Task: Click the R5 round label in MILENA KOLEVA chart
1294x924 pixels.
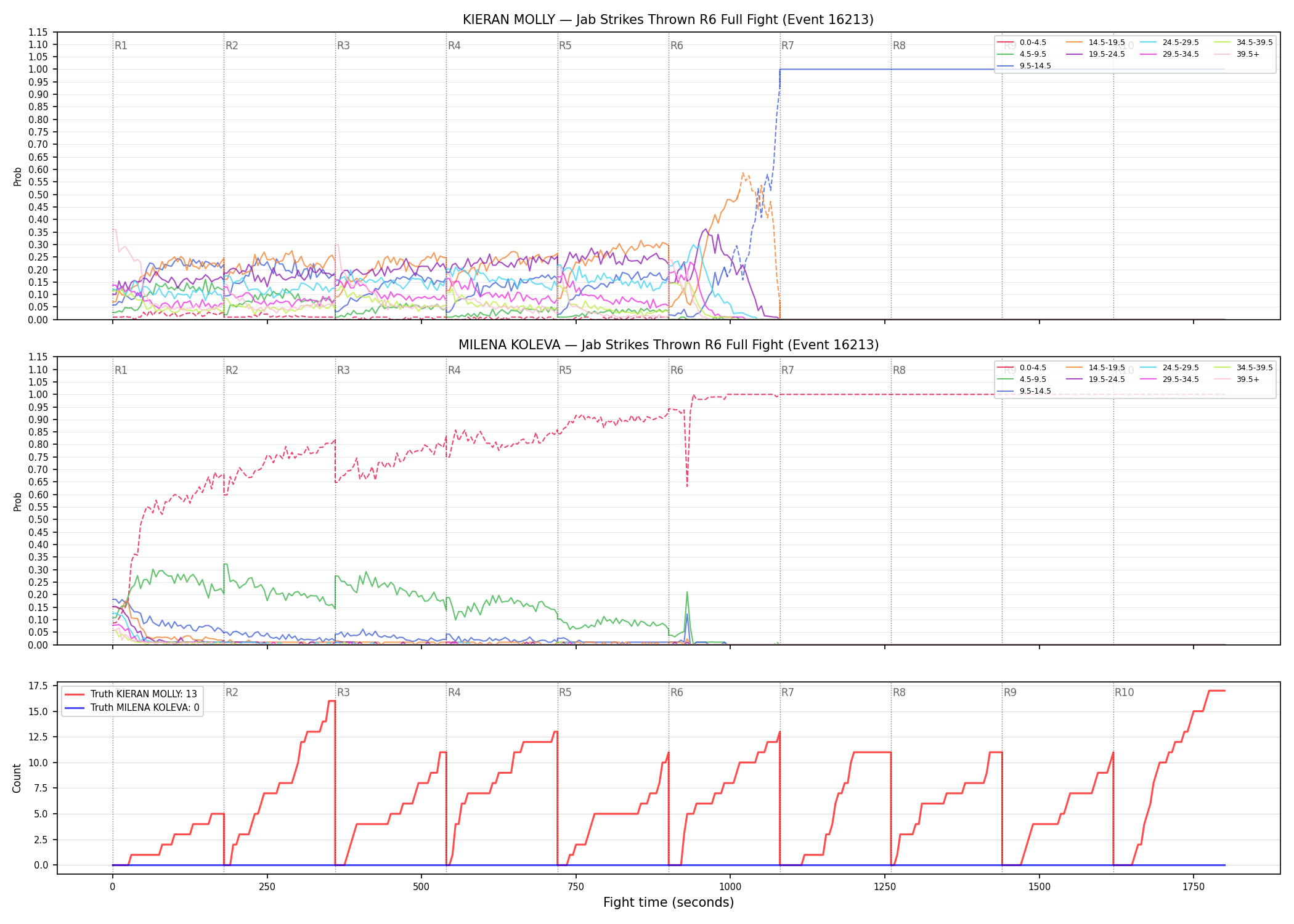Action: pos(565,370)
